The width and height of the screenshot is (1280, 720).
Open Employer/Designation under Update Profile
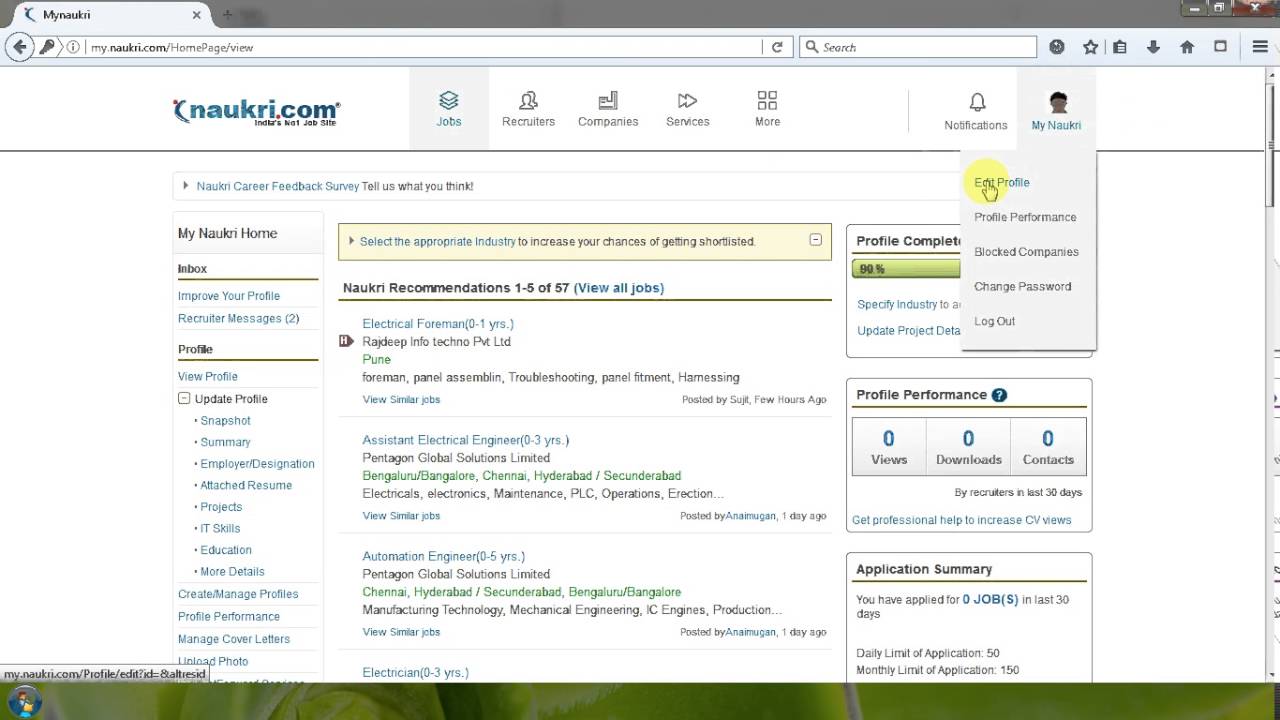click(x=257, y=464)
